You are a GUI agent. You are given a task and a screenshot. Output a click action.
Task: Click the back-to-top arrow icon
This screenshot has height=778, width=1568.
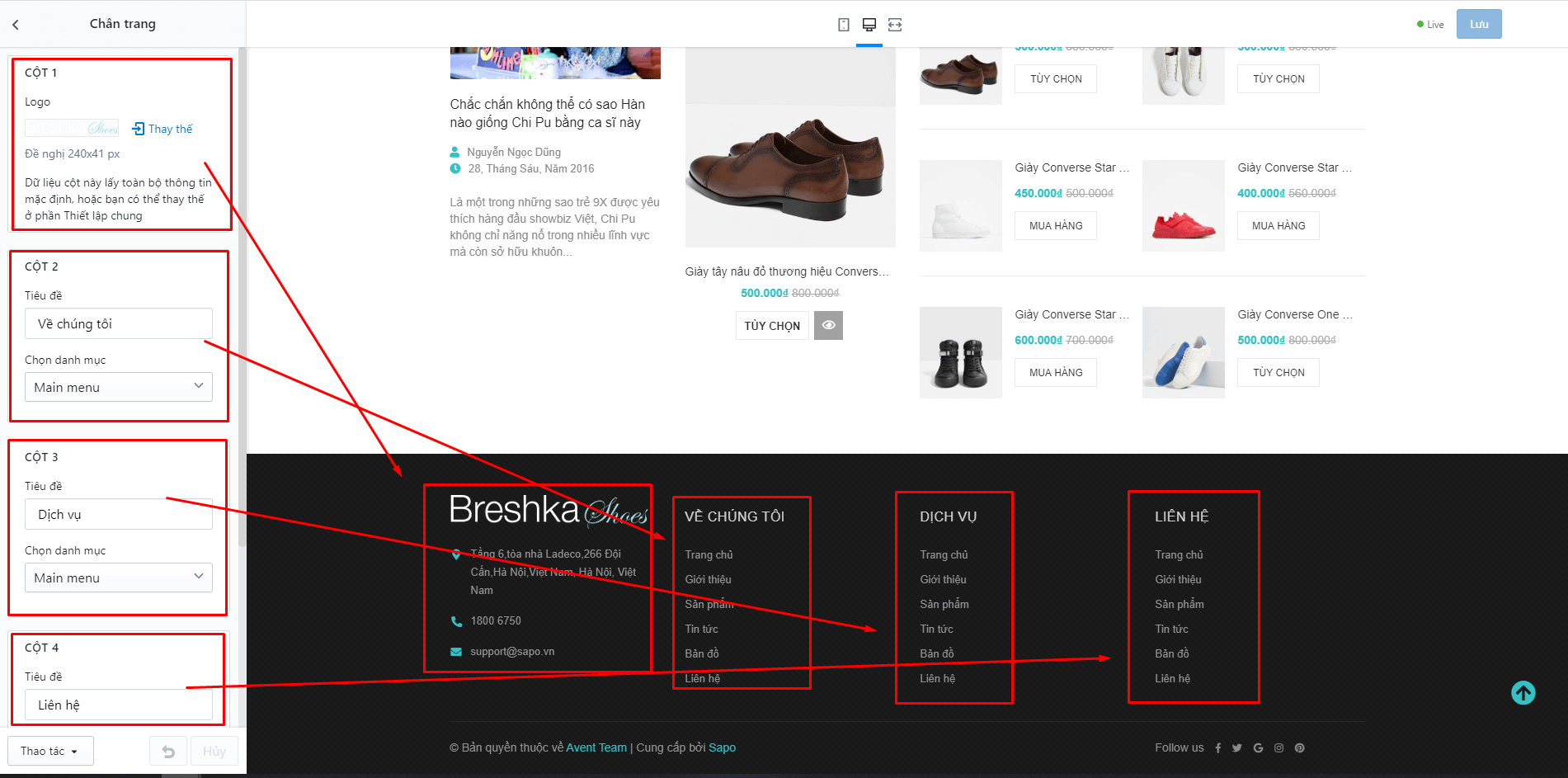[x=1523, y=692]
